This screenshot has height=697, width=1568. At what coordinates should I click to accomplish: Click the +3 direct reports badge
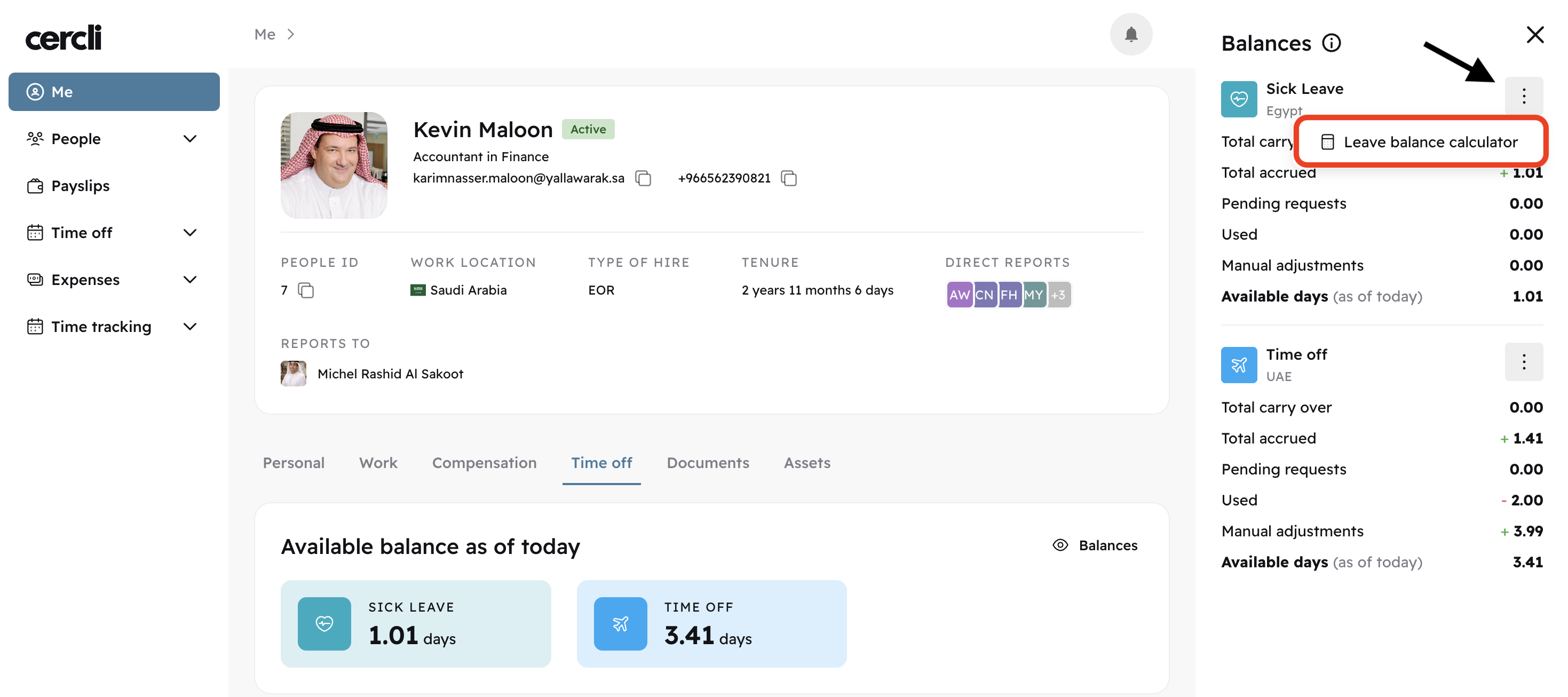1058,295
